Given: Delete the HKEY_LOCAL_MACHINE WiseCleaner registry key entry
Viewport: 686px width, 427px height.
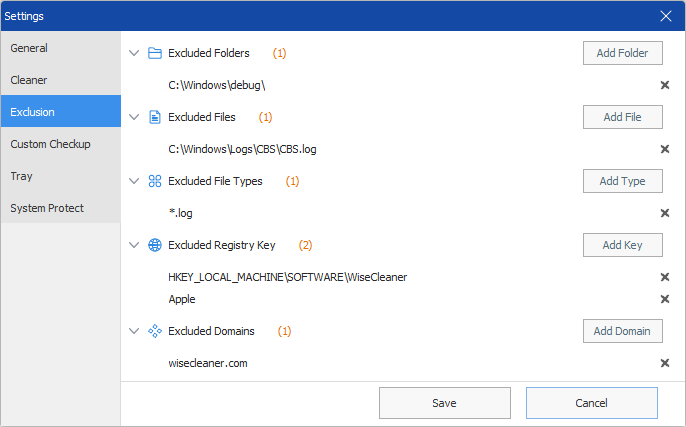Looking at the screenshot, I should 665,277.
